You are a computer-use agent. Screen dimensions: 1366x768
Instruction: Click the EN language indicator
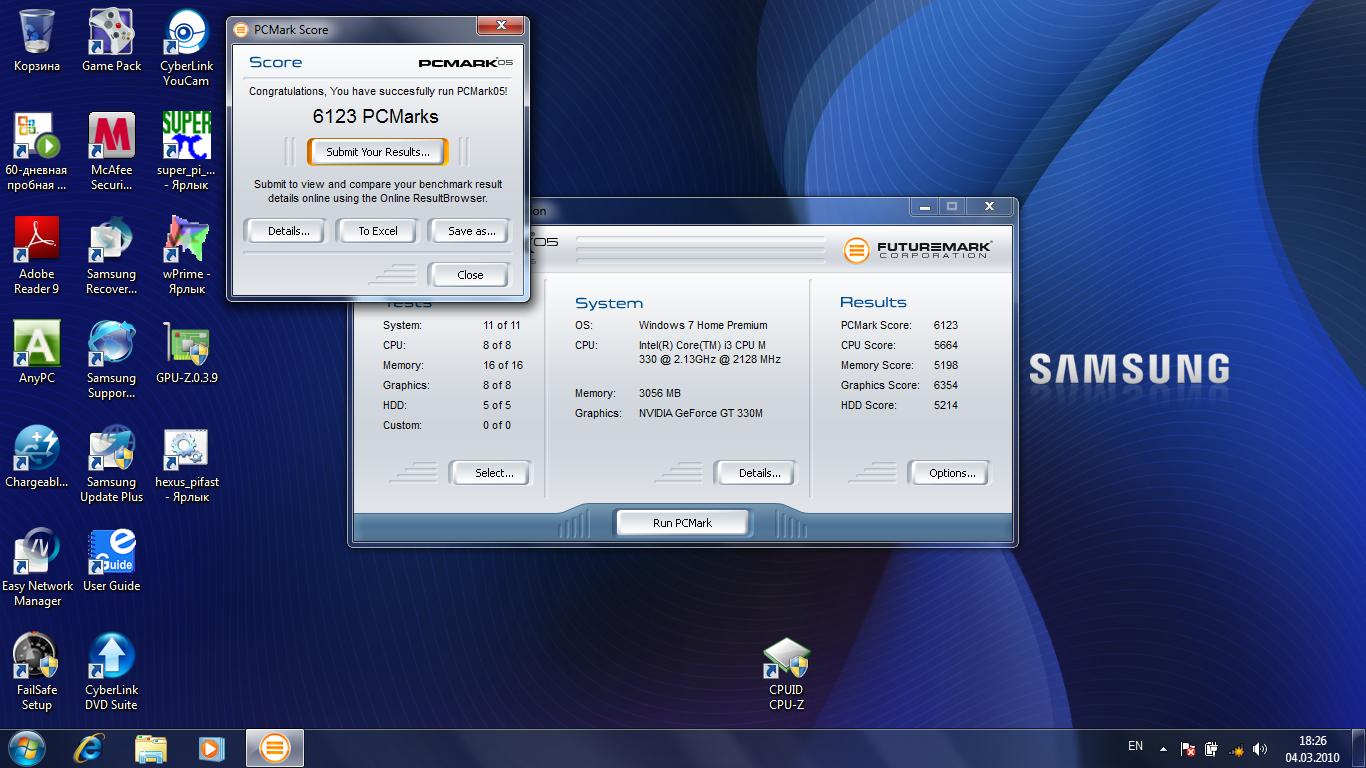tap(1135, 746)
